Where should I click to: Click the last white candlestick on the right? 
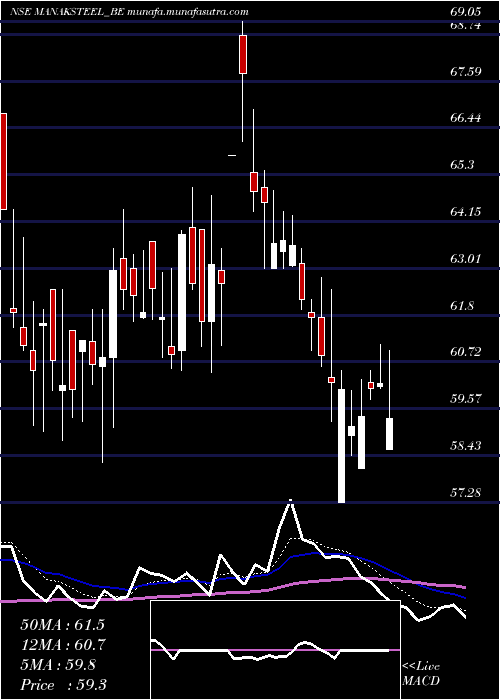[390, 434]
